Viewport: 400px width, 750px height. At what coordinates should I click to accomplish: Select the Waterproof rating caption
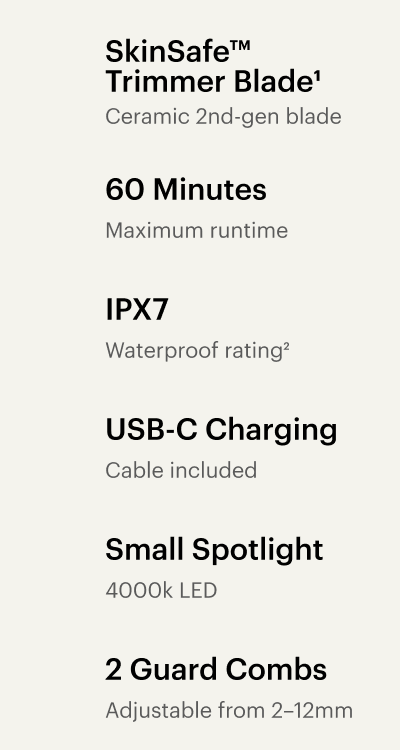197,351
